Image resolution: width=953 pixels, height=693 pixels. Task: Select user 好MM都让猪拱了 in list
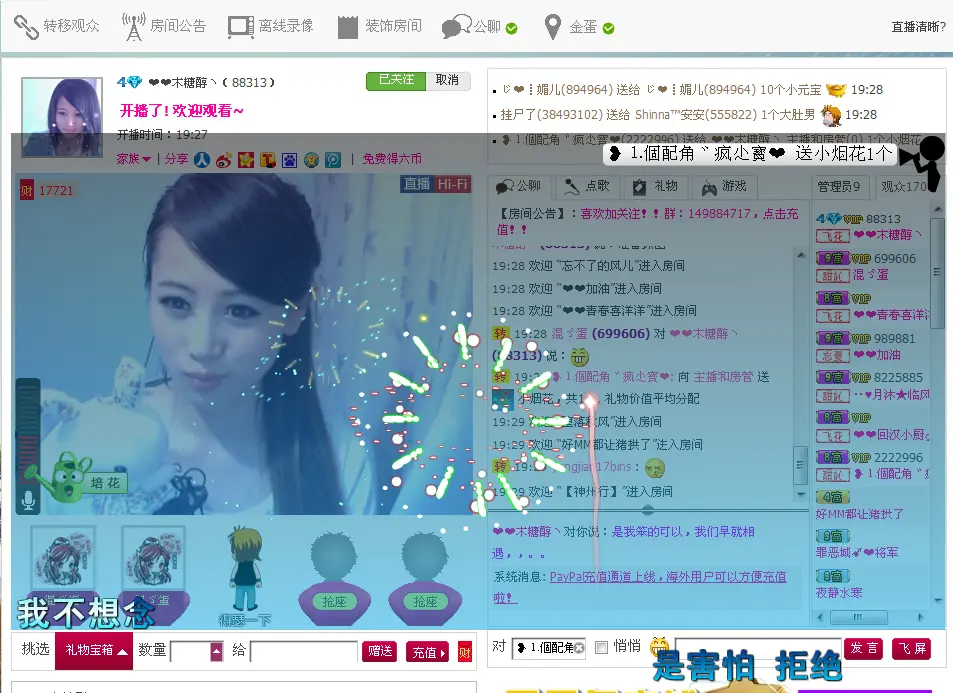coord(860,506)
